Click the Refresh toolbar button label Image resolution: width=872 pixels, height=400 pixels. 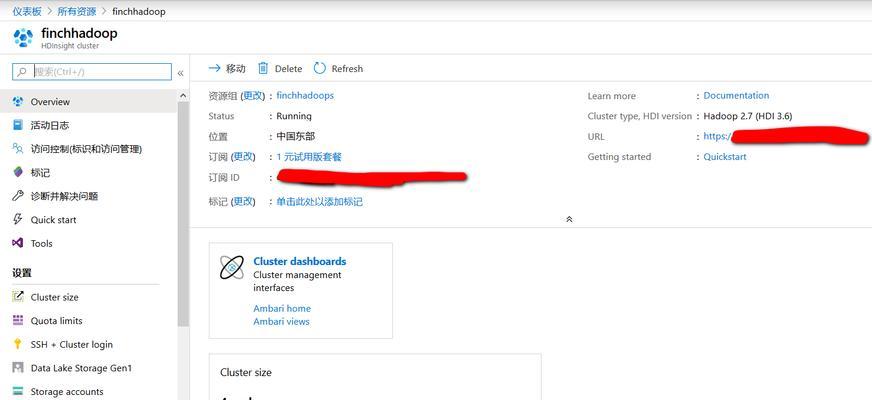pos(347,68)
